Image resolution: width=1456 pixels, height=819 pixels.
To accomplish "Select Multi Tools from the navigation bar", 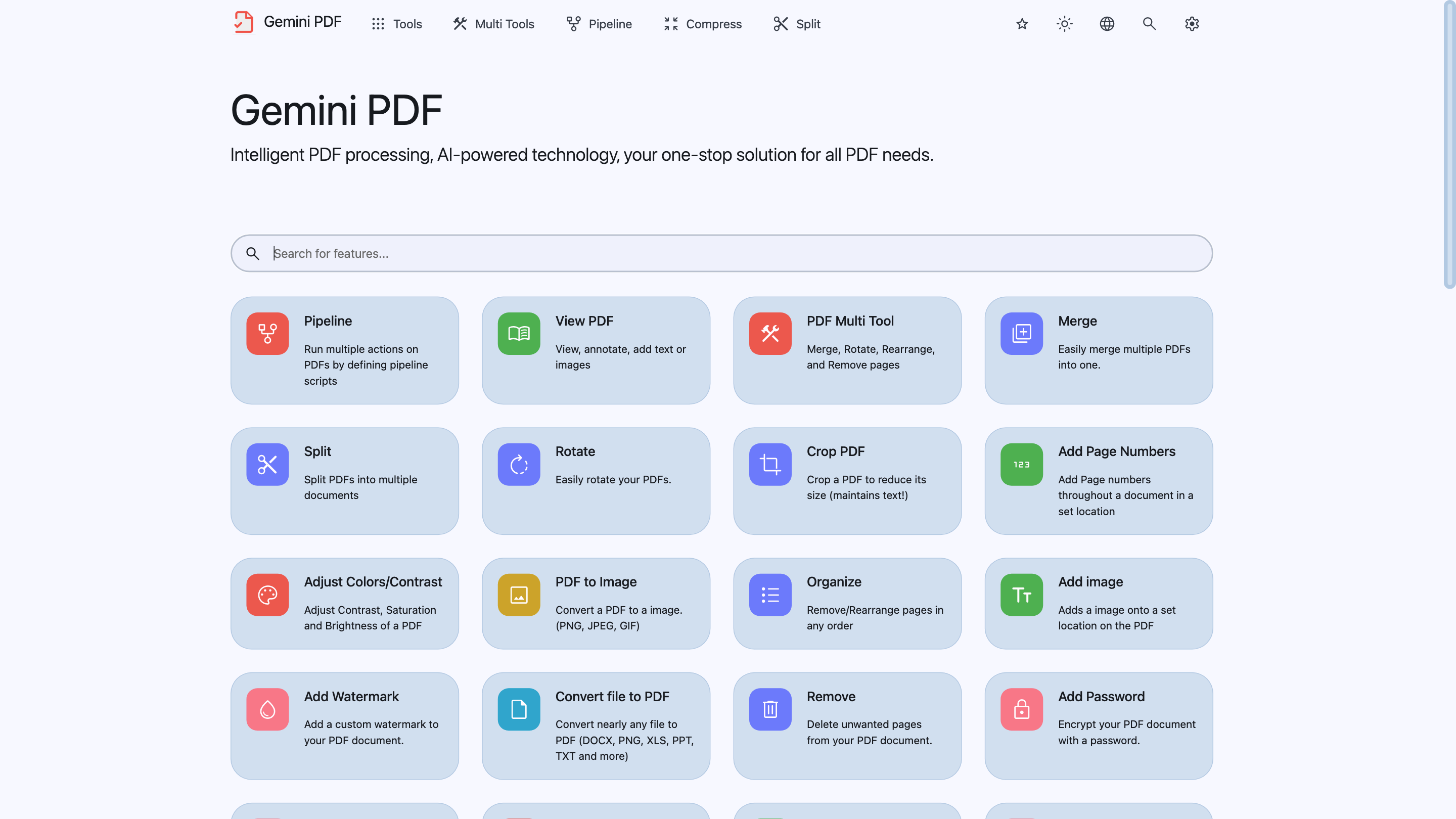I will 492,24.
